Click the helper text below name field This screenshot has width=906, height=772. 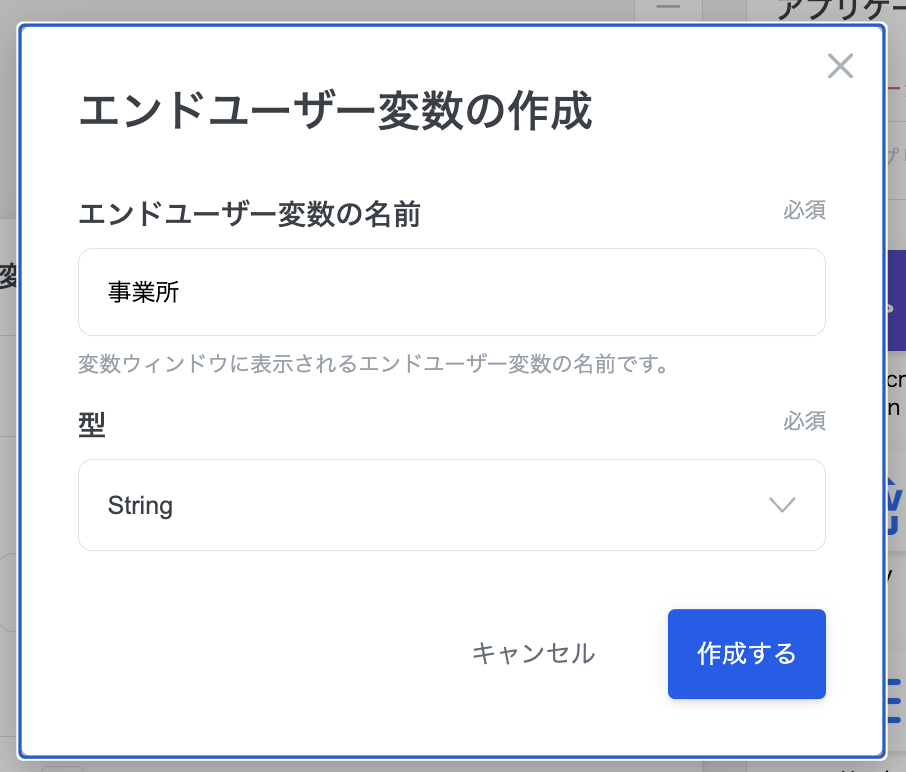(373, 364)
